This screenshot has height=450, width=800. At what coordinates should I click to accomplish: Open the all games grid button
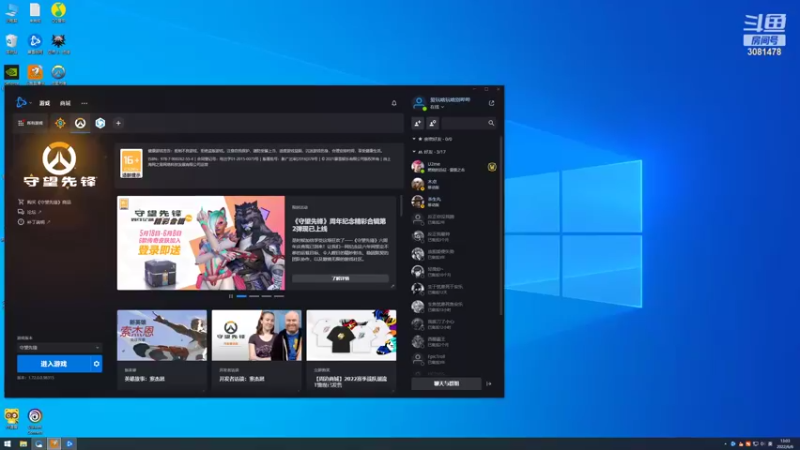pos(30,123)
